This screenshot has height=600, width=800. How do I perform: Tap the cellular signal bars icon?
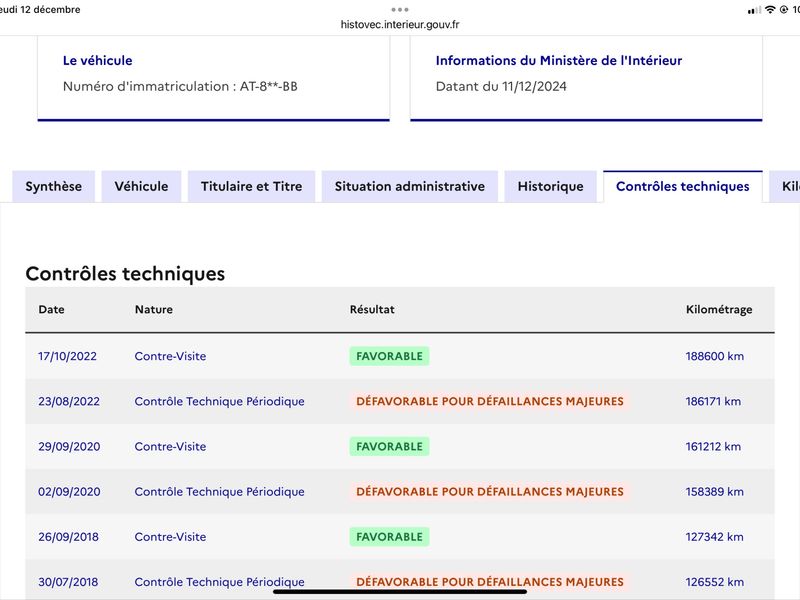tap(754, 10)
